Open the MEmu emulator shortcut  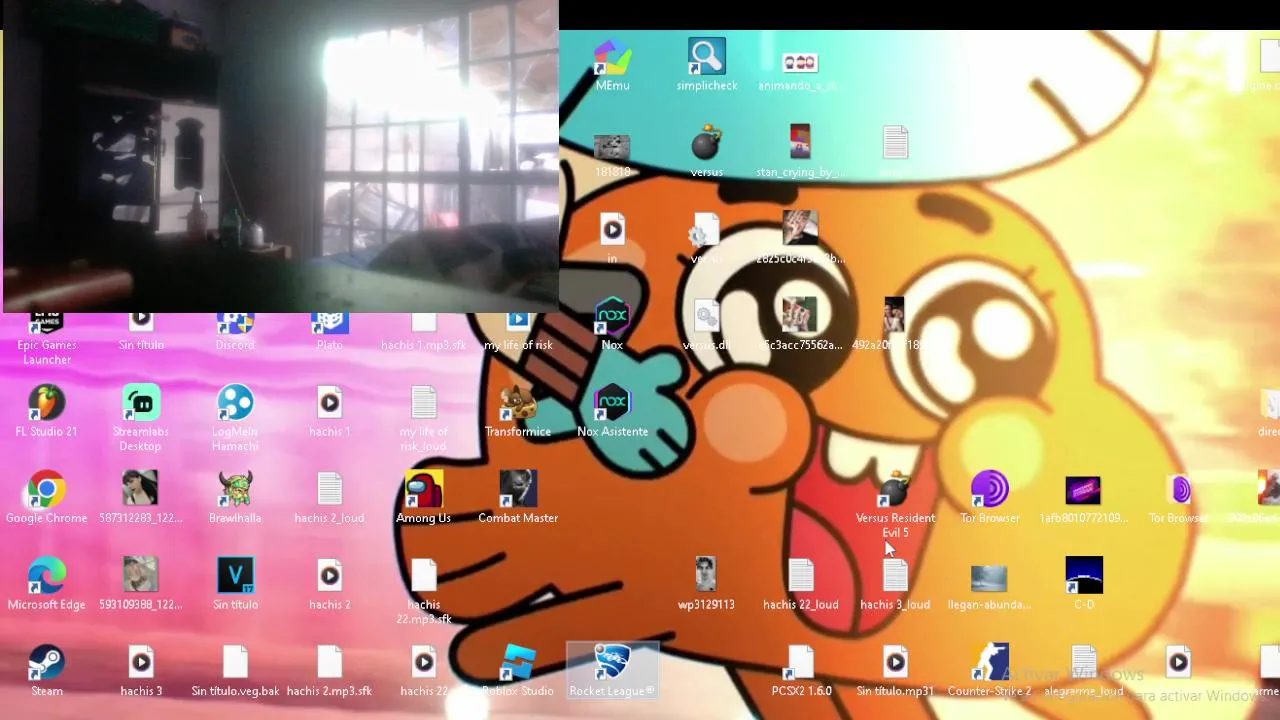(612, 66)
